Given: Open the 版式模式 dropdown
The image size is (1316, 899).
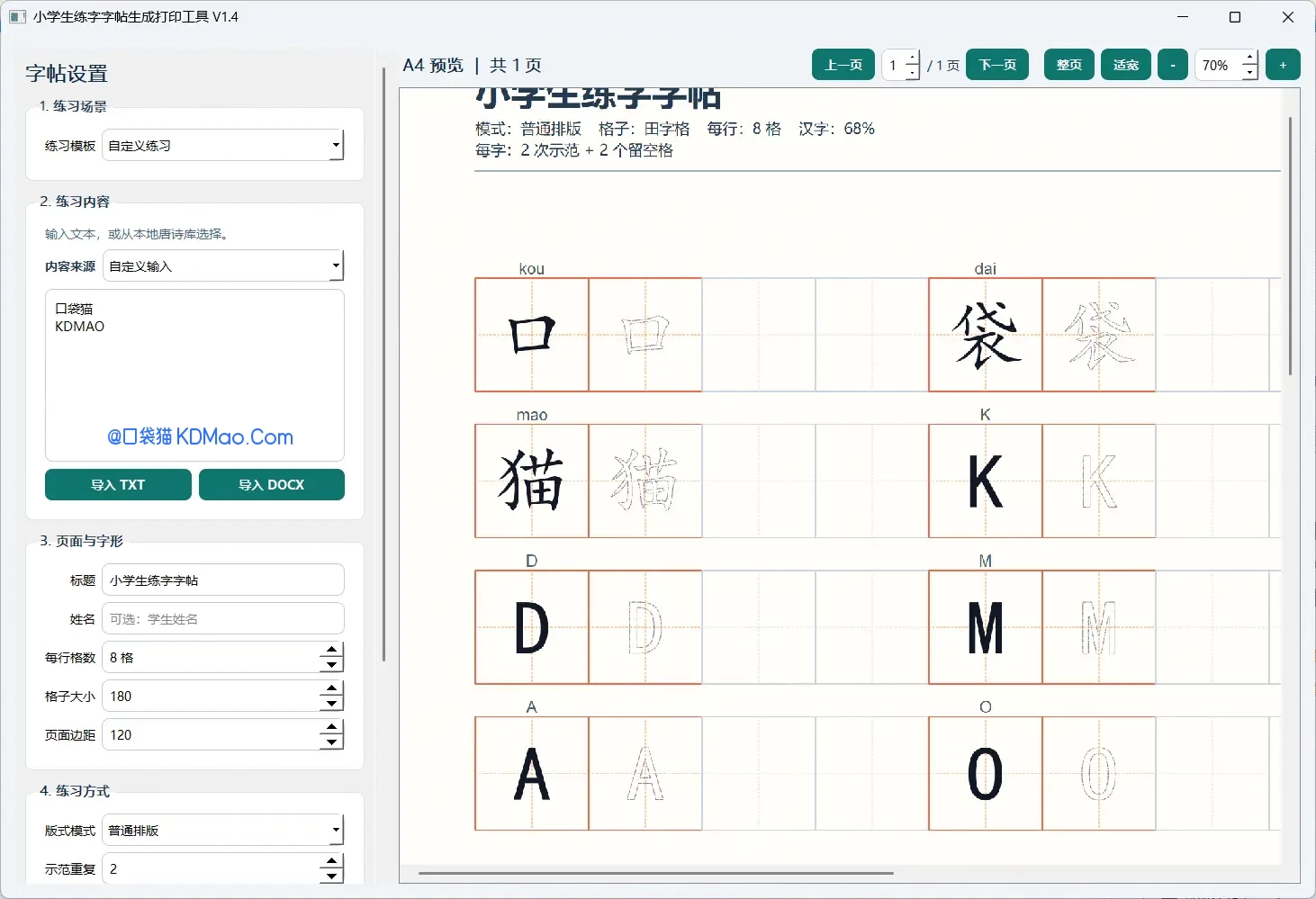Looking at the screenshot, I should point(223,830).
